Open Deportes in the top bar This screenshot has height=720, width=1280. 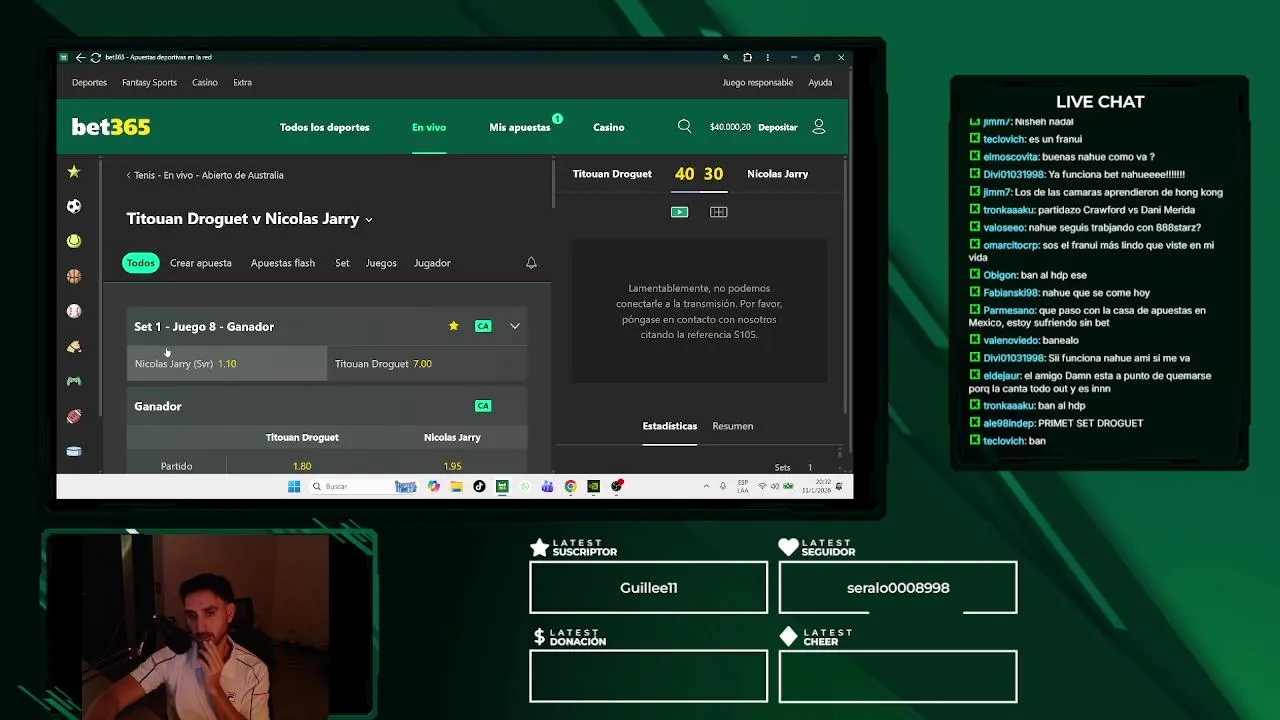(x=89, y=83)
